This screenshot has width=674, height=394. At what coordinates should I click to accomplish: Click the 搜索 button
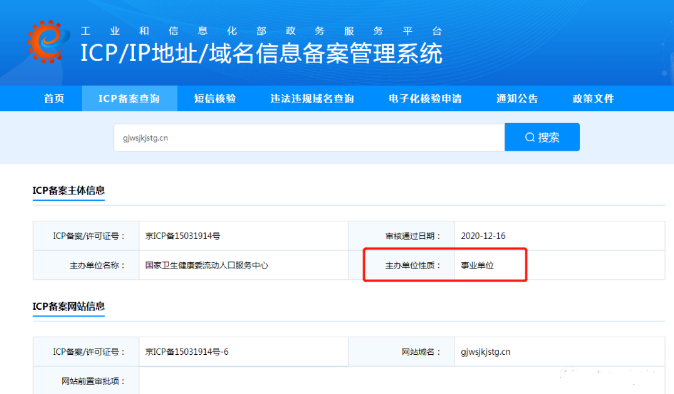pos(542,137)
